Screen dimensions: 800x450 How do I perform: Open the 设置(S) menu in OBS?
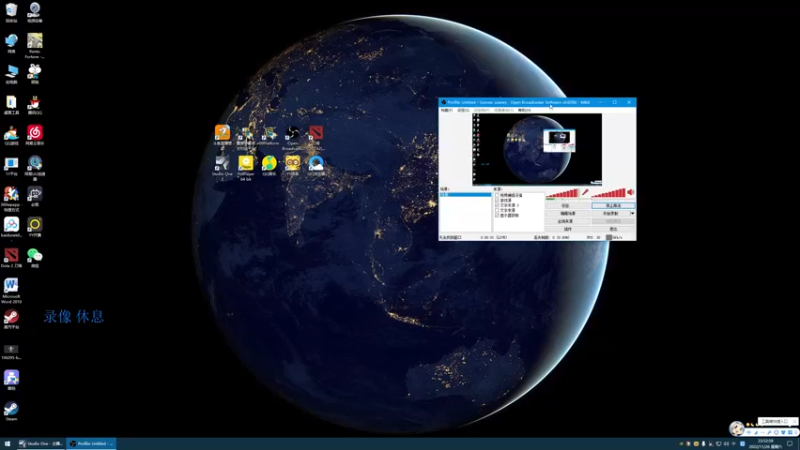click(x=463, y=110)
